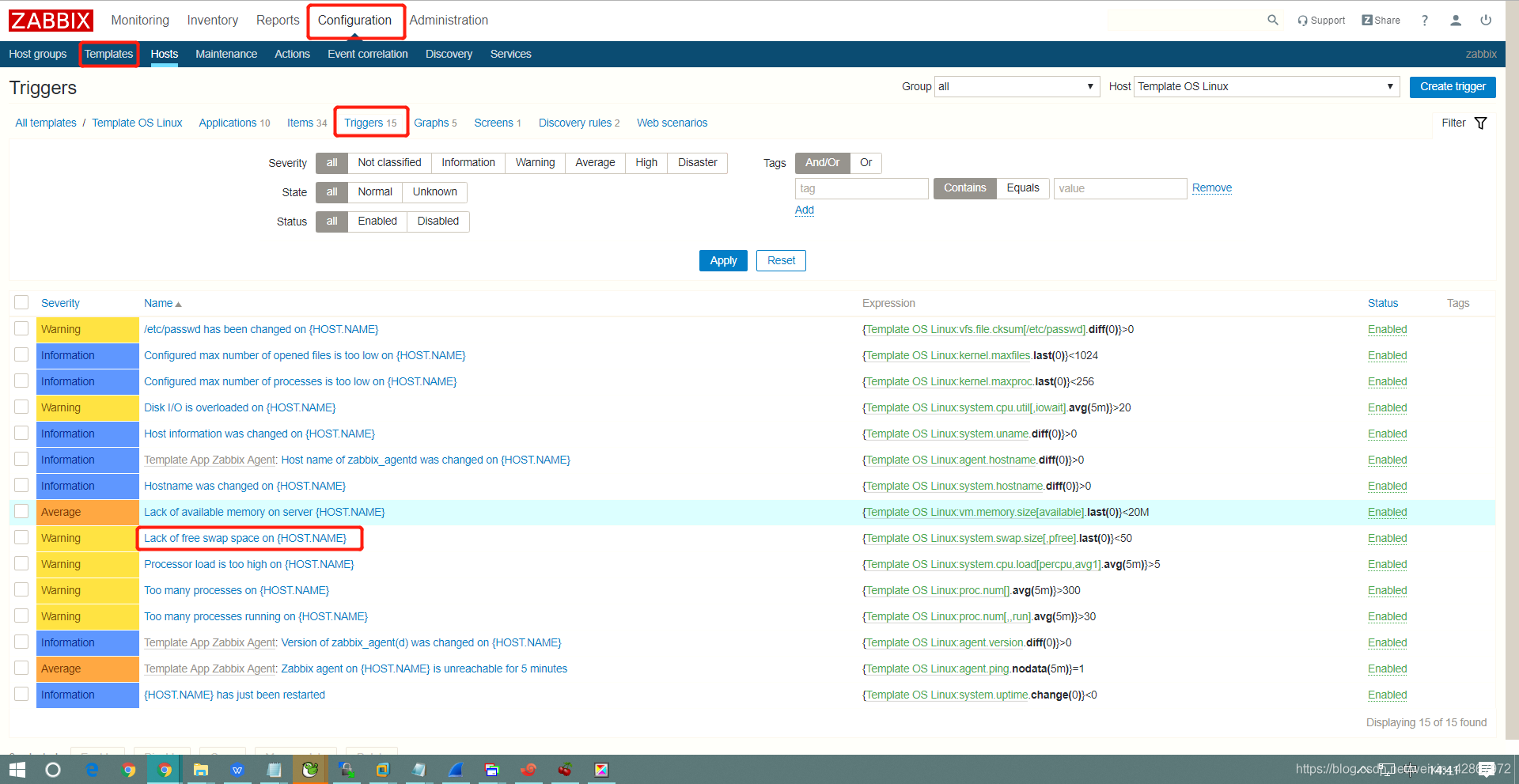Check the Too many processes running trigger
This screenshot has width=1519, height=784.
point(21,615)
